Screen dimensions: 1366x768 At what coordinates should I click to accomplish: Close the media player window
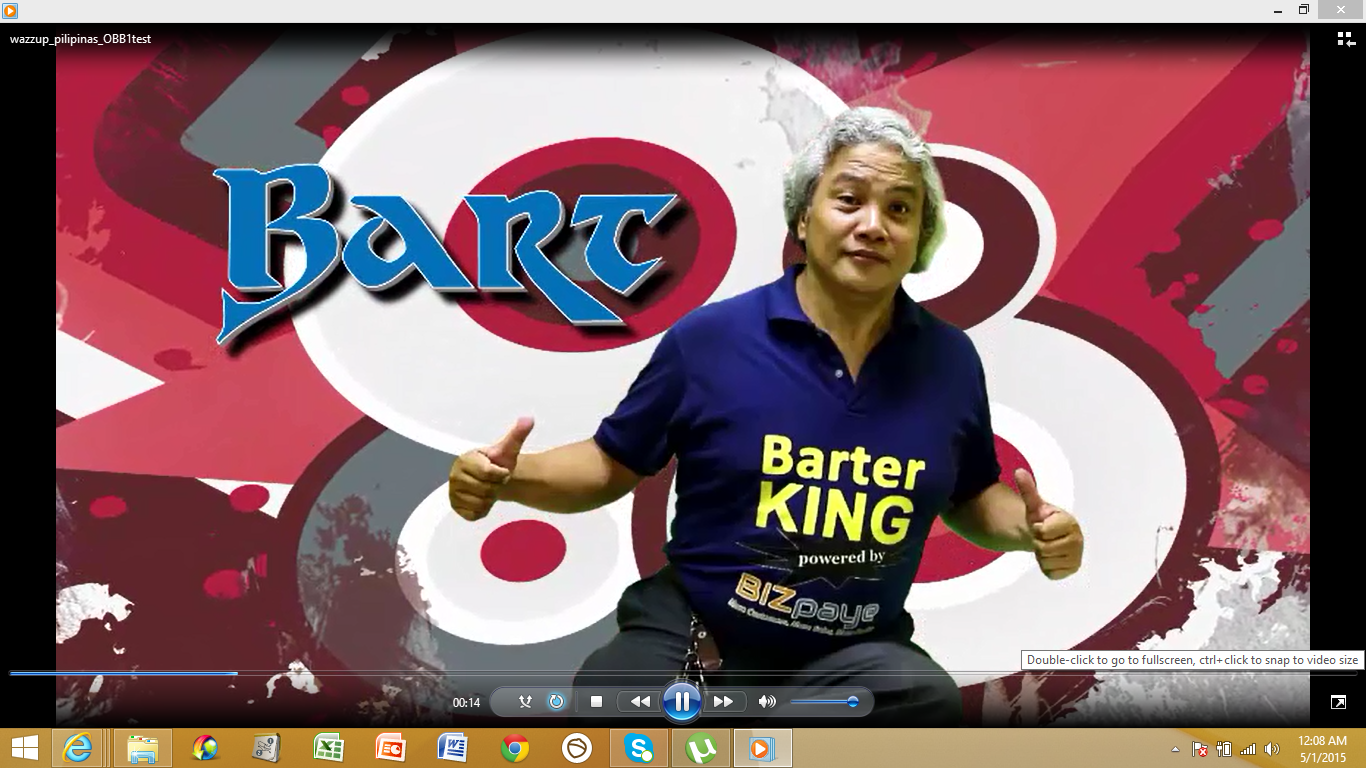tap(1341, 9)
